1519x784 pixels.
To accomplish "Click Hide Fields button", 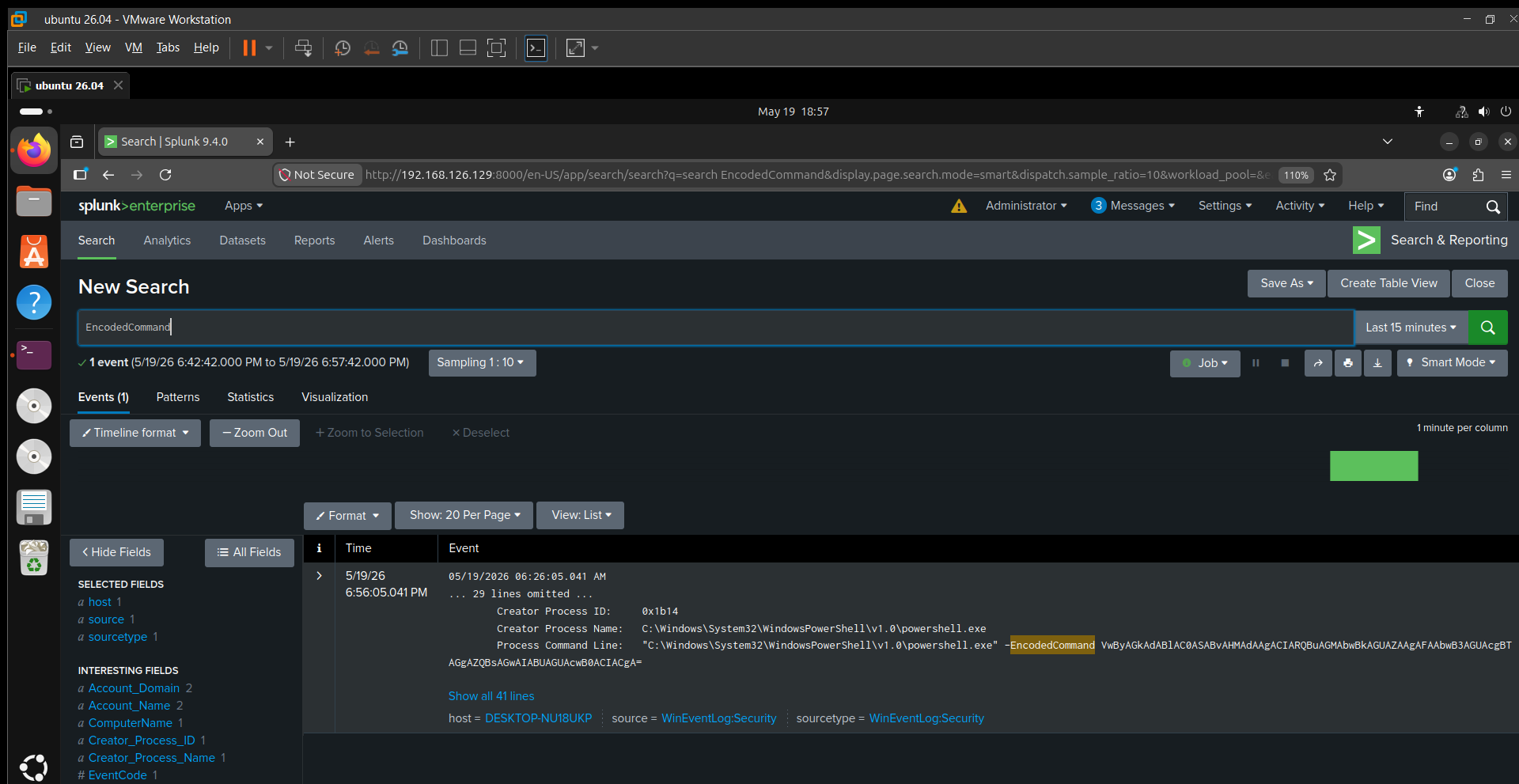I will 116,552.
